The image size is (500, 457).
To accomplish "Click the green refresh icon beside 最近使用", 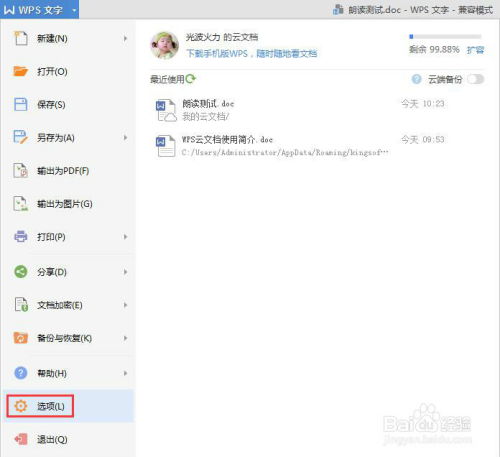I will coord(191,79).
